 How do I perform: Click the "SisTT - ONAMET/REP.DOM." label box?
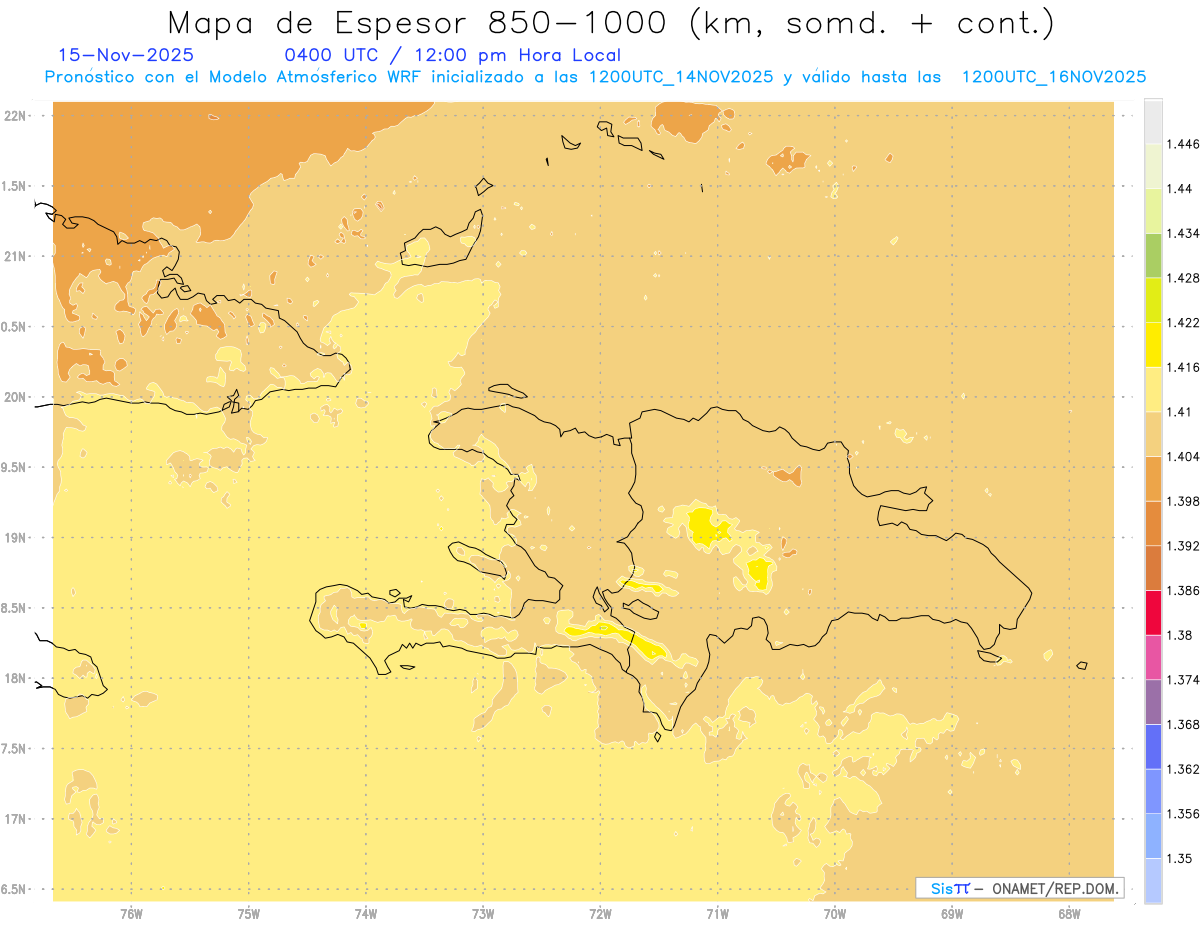(1020, 888)
